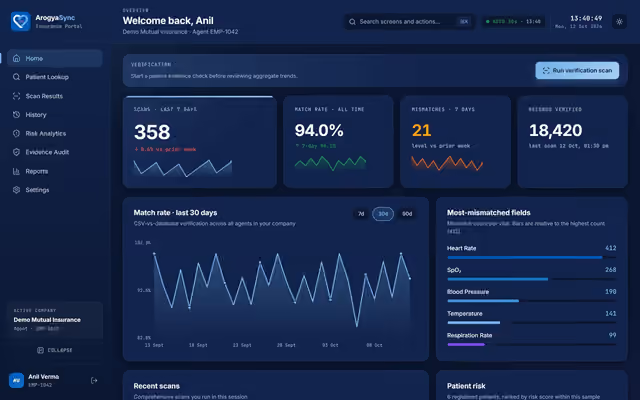Select the 7d range
The image size is (640, 400).
tap(361, 214)
